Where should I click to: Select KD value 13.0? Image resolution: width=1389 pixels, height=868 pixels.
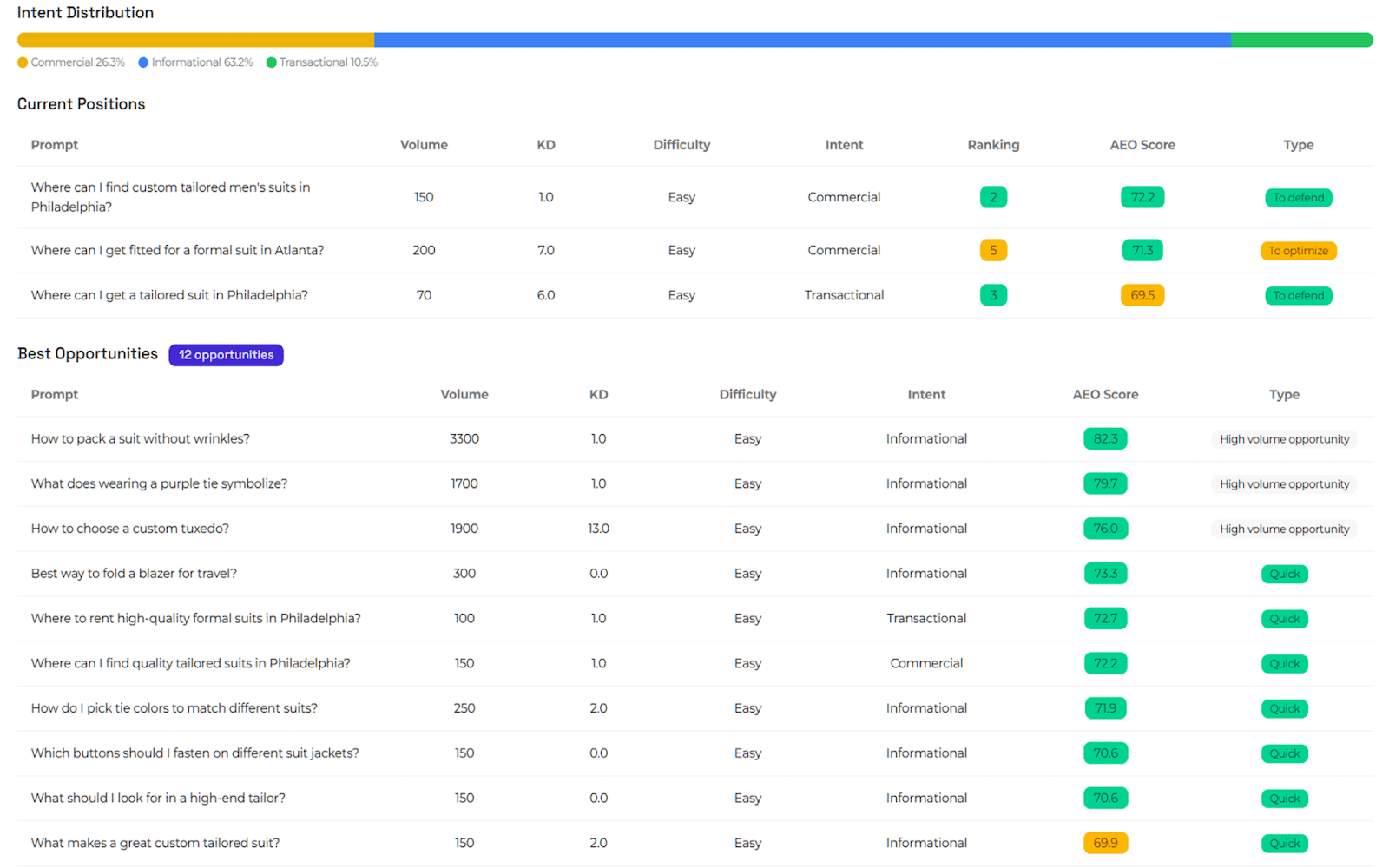pos(598,529)
